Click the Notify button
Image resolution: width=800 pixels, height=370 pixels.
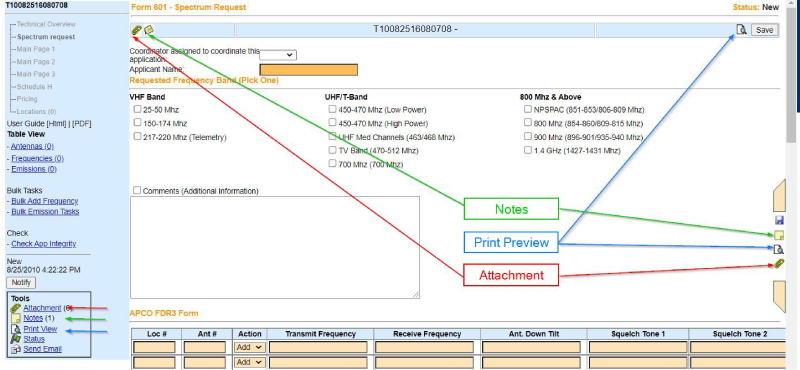(x=21, y=282)
